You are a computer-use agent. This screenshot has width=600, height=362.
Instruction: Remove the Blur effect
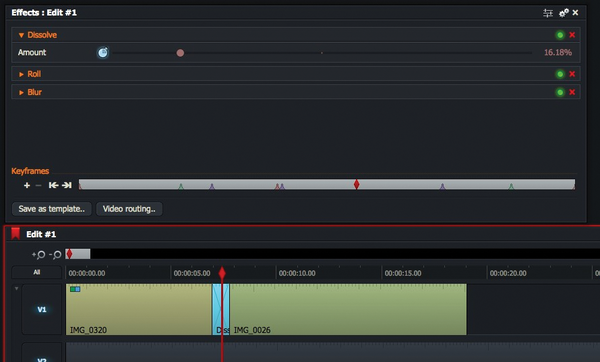click(x=572, y=92)
